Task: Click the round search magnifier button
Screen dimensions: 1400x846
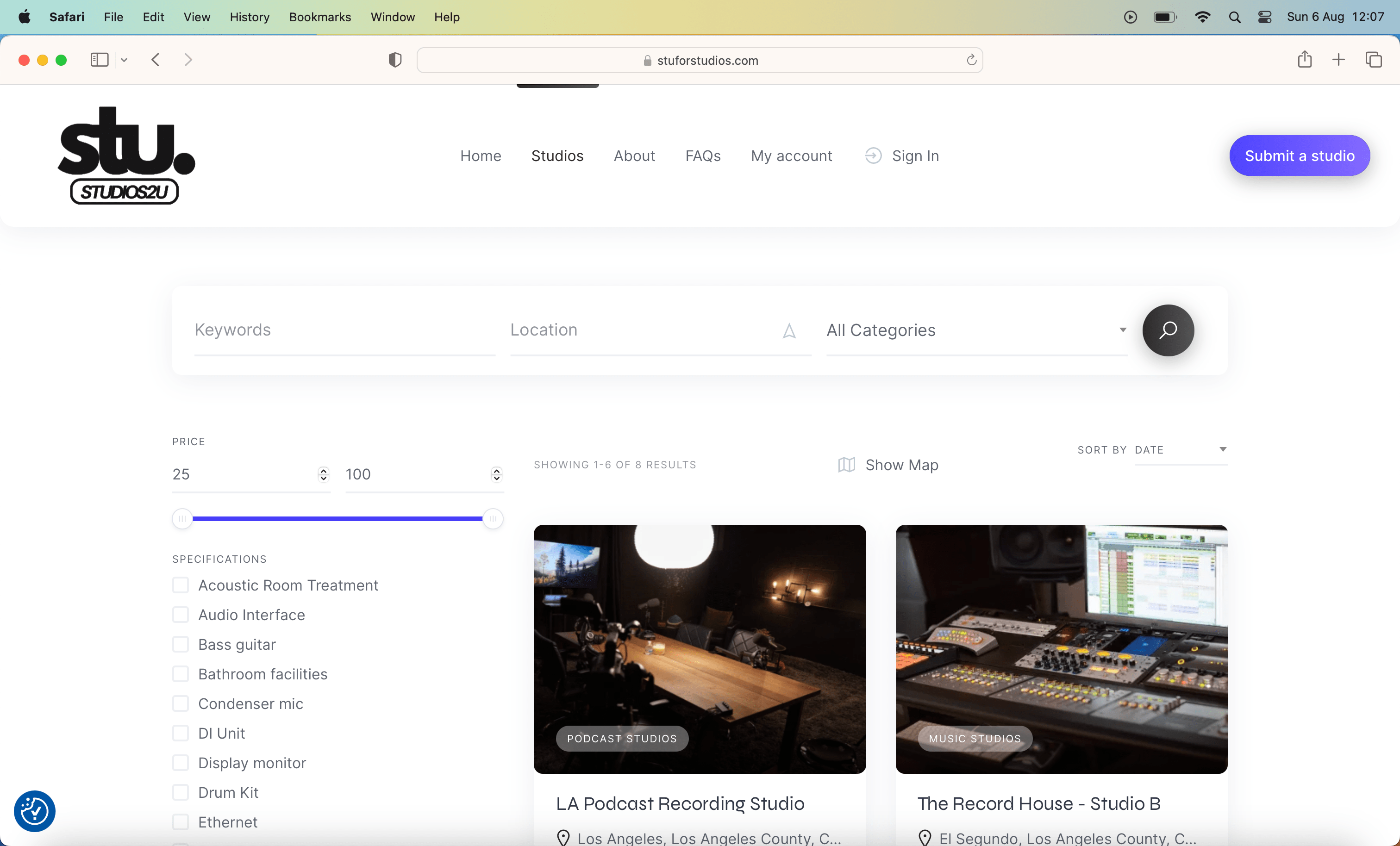Action: tap(1168, 330)
